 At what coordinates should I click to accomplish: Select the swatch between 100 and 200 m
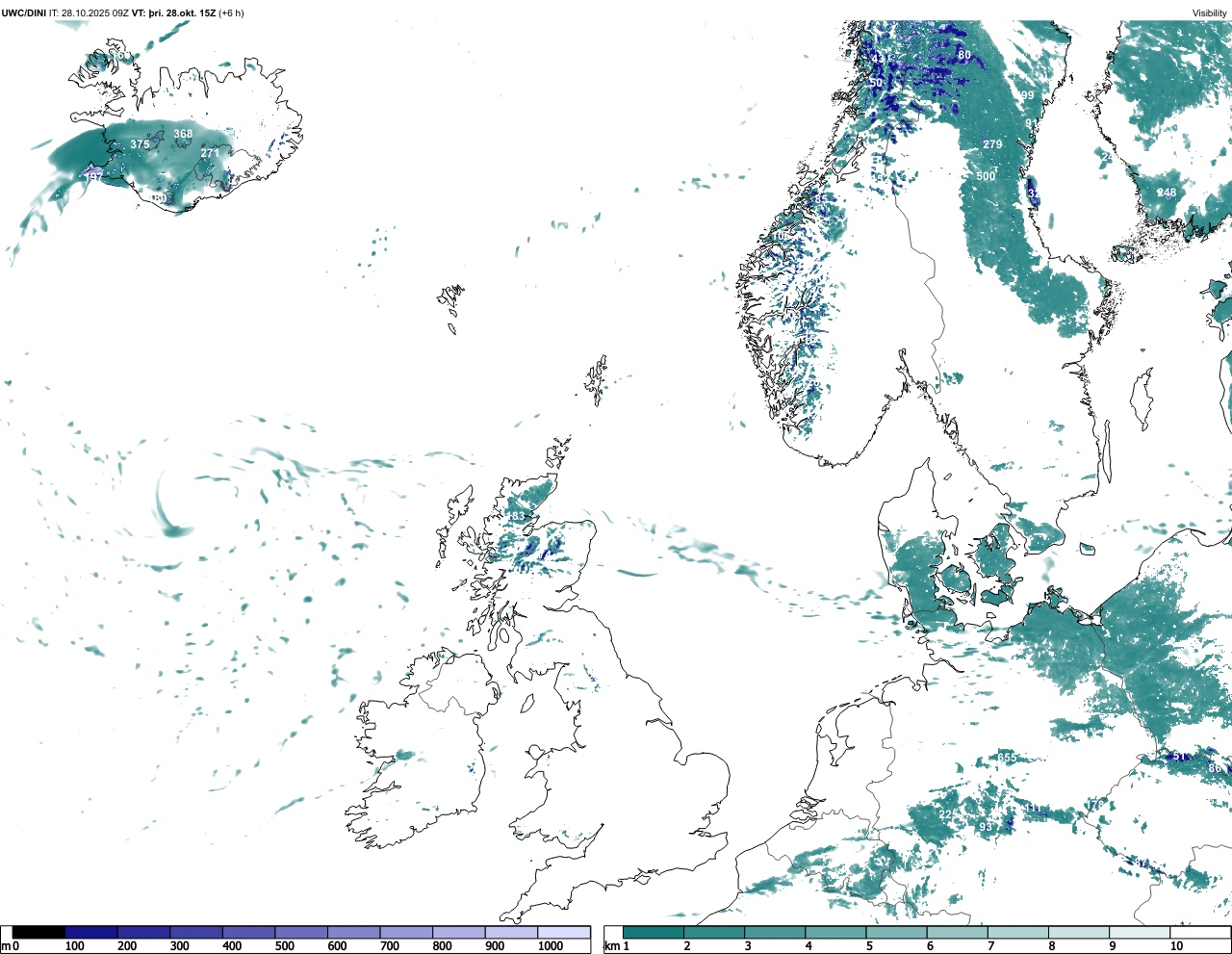pos(91,932)
